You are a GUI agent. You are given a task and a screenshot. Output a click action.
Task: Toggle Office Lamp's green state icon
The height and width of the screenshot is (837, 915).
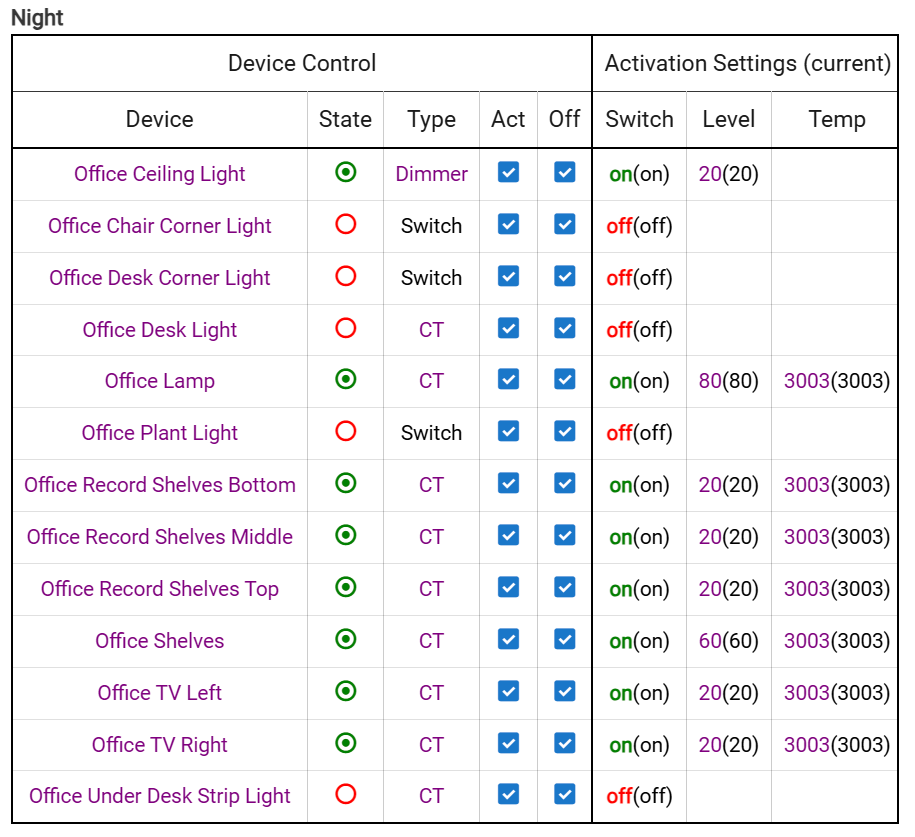[345, 379]
